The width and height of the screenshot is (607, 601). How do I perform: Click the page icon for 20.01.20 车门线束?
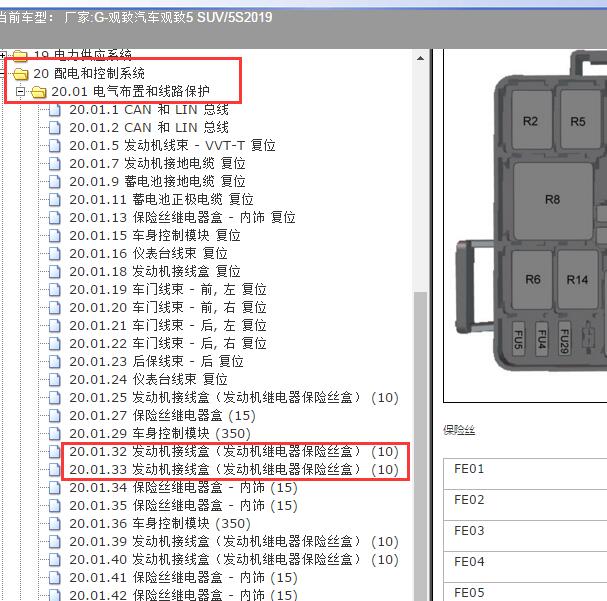55,307
